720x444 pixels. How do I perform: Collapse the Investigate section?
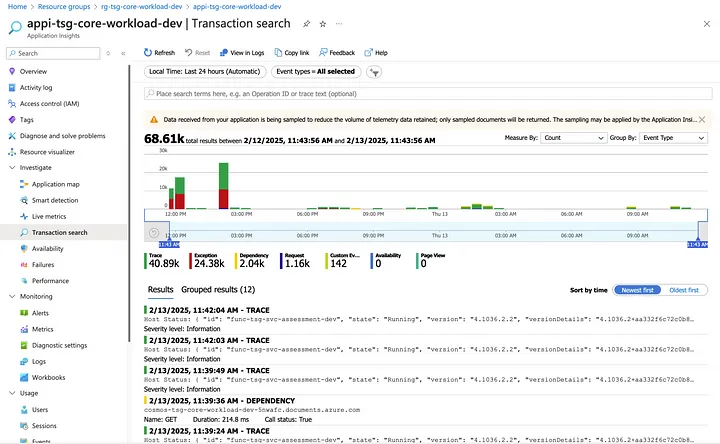coord(12,168)
